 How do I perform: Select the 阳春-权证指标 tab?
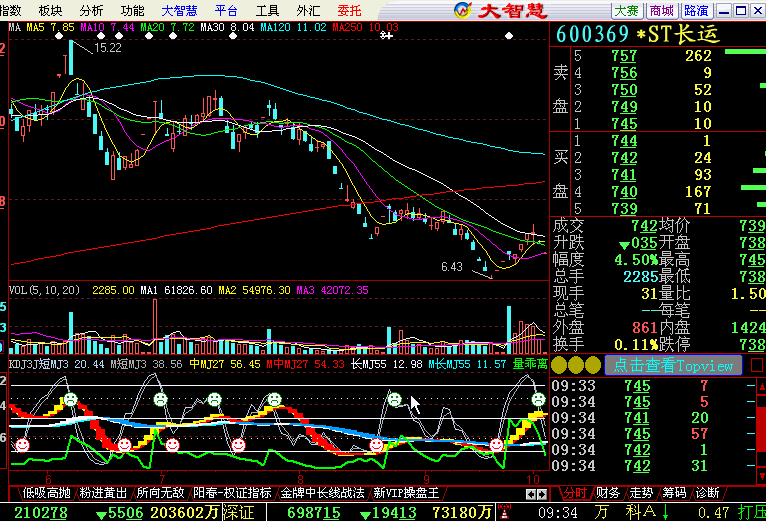(x=232, y=493)
